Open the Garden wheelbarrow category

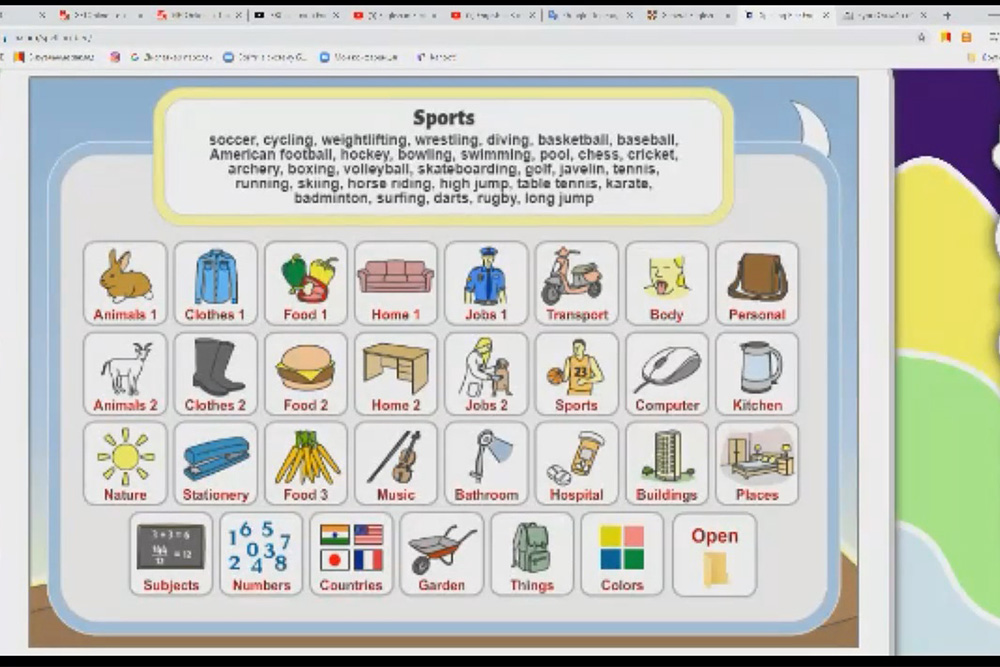(441, 554)
